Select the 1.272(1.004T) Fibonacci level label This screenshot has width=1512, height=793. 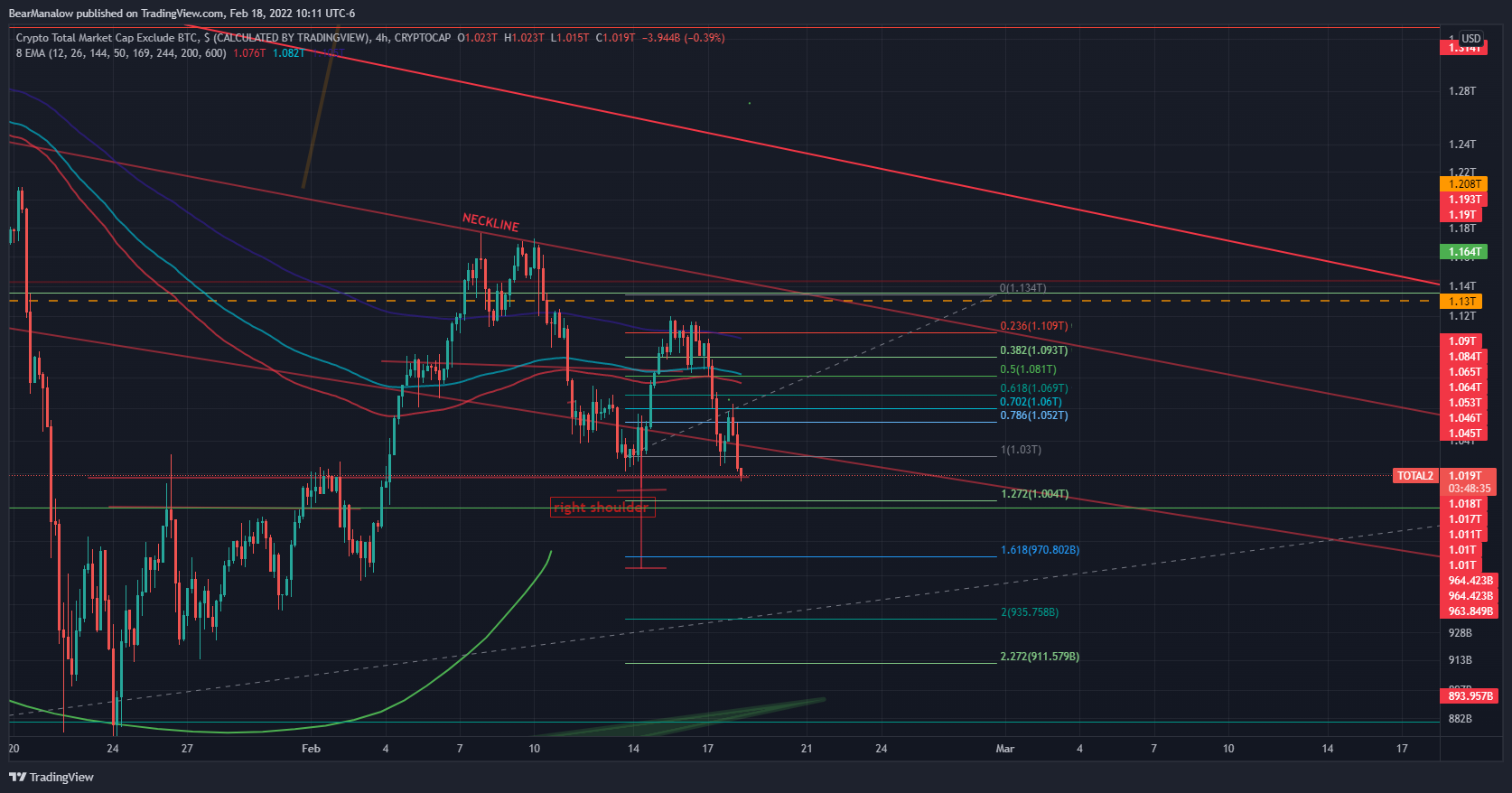(x=1034, y=494)
